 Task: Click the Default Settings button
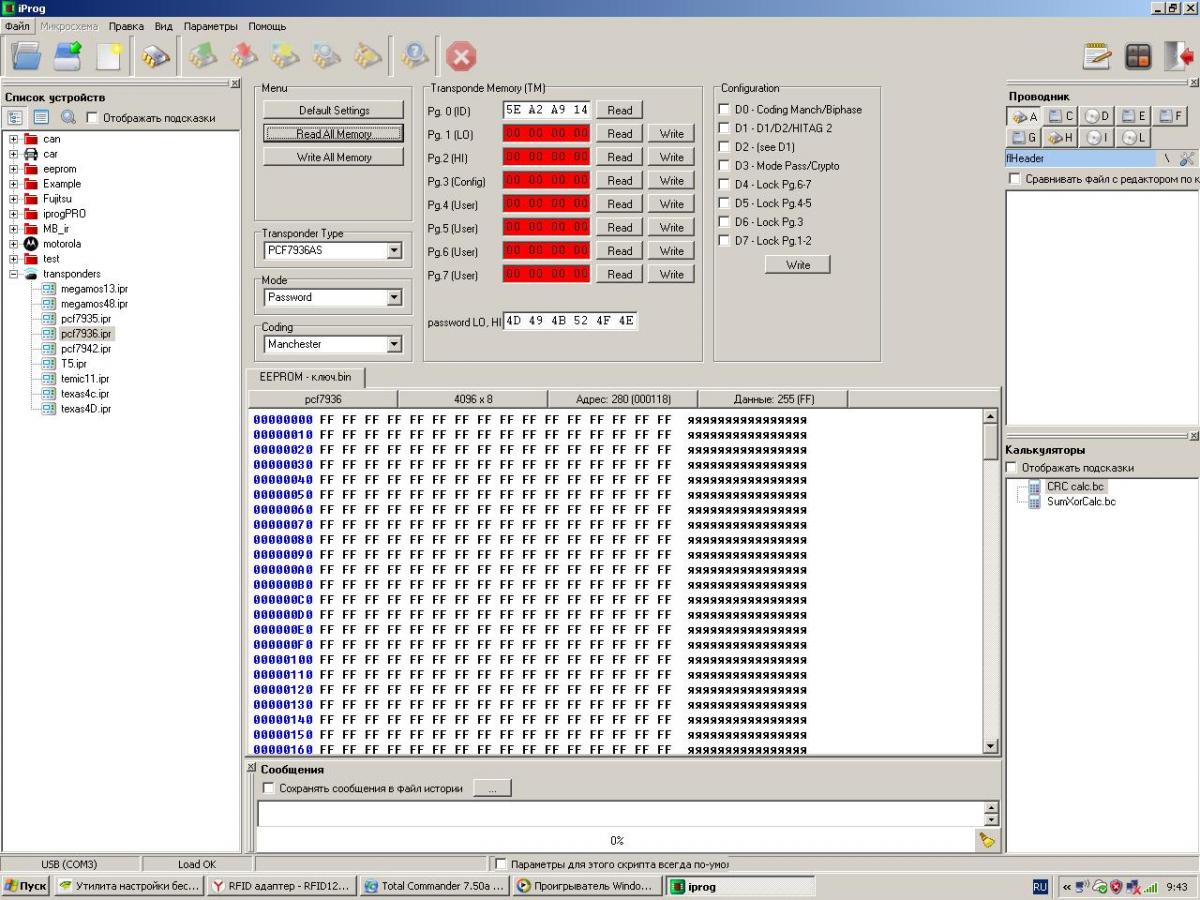coord(333,110)
